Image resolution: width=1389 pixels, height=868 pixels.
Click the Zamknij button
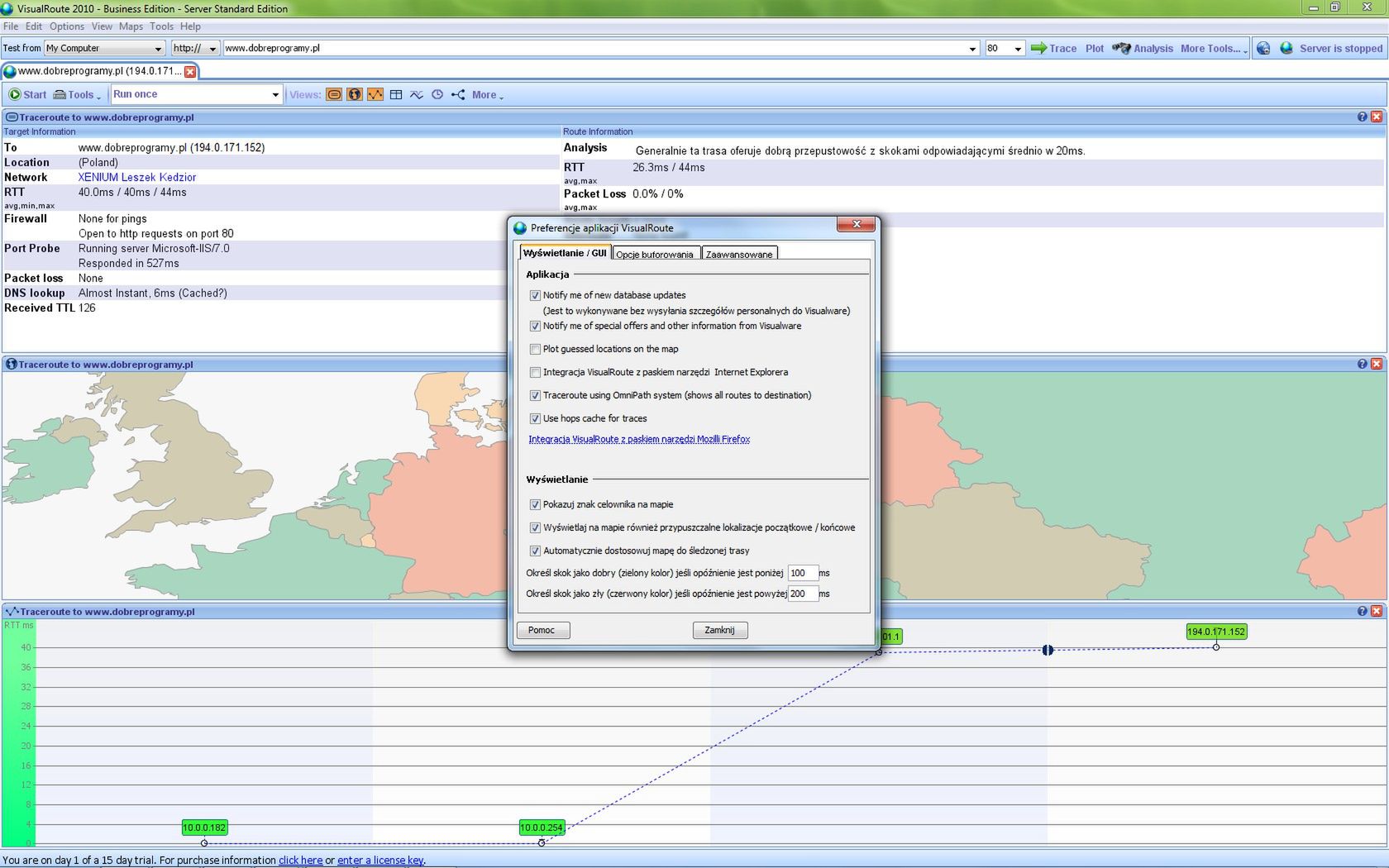point(719,630)
